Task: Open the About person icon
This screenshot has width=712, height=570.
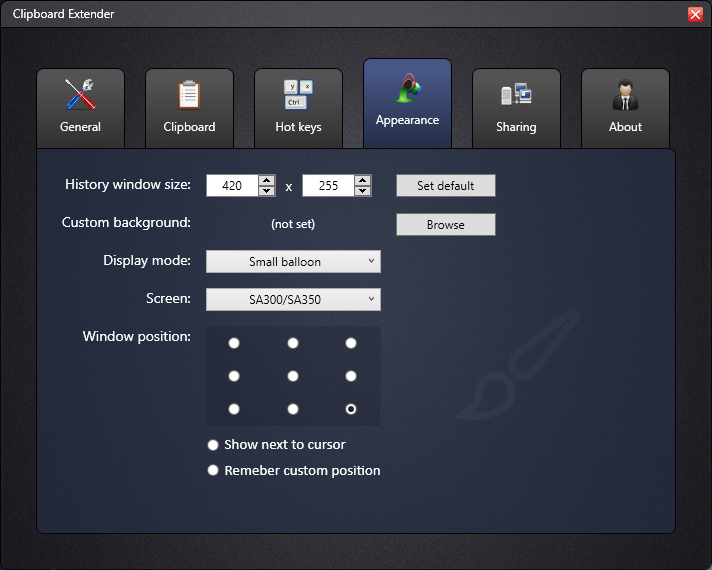Action: coord(625,94)
